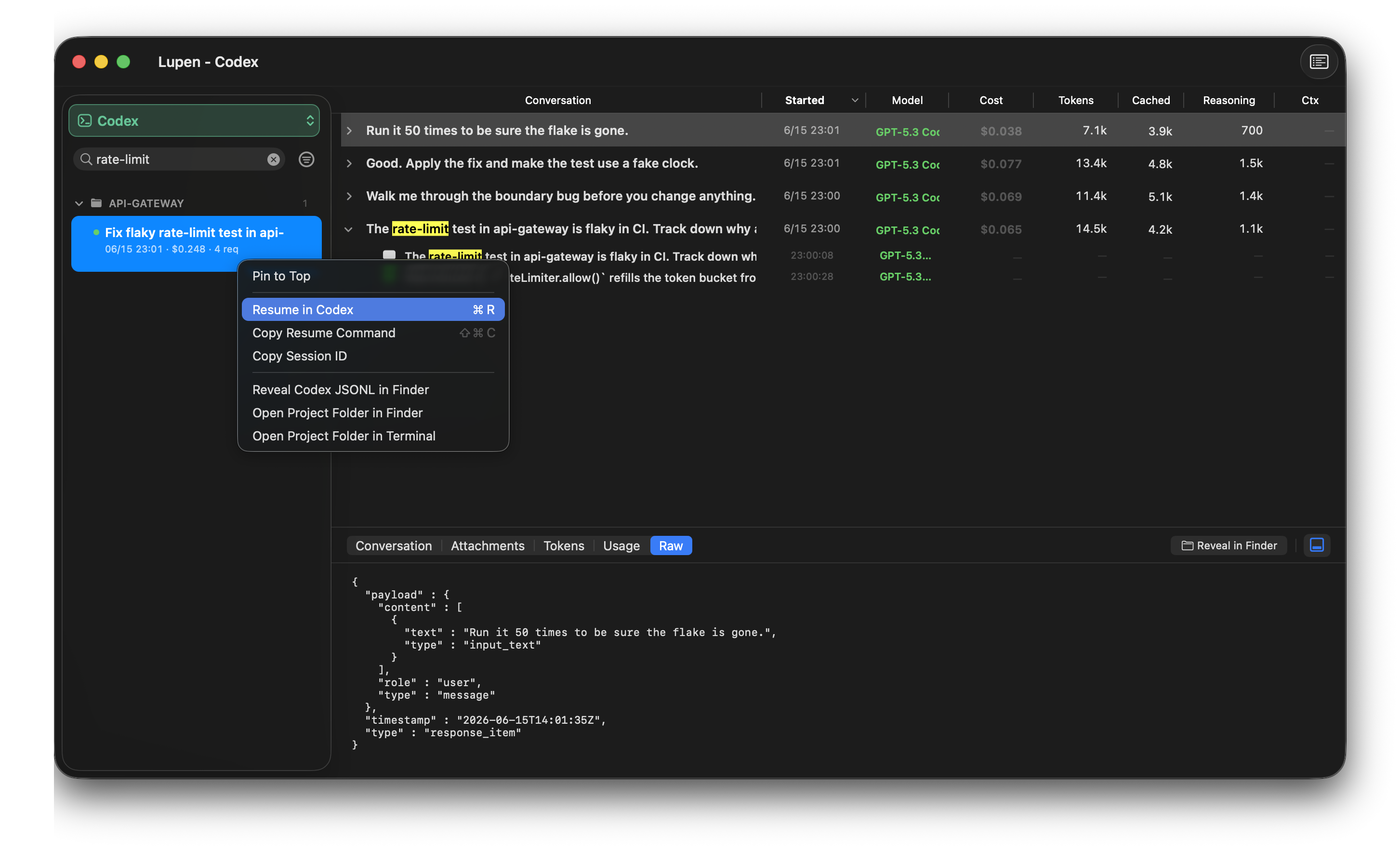Select the 'teLimiter.allow()' sub-row text
The image size is (1400, 850).
tap(633, 277)
